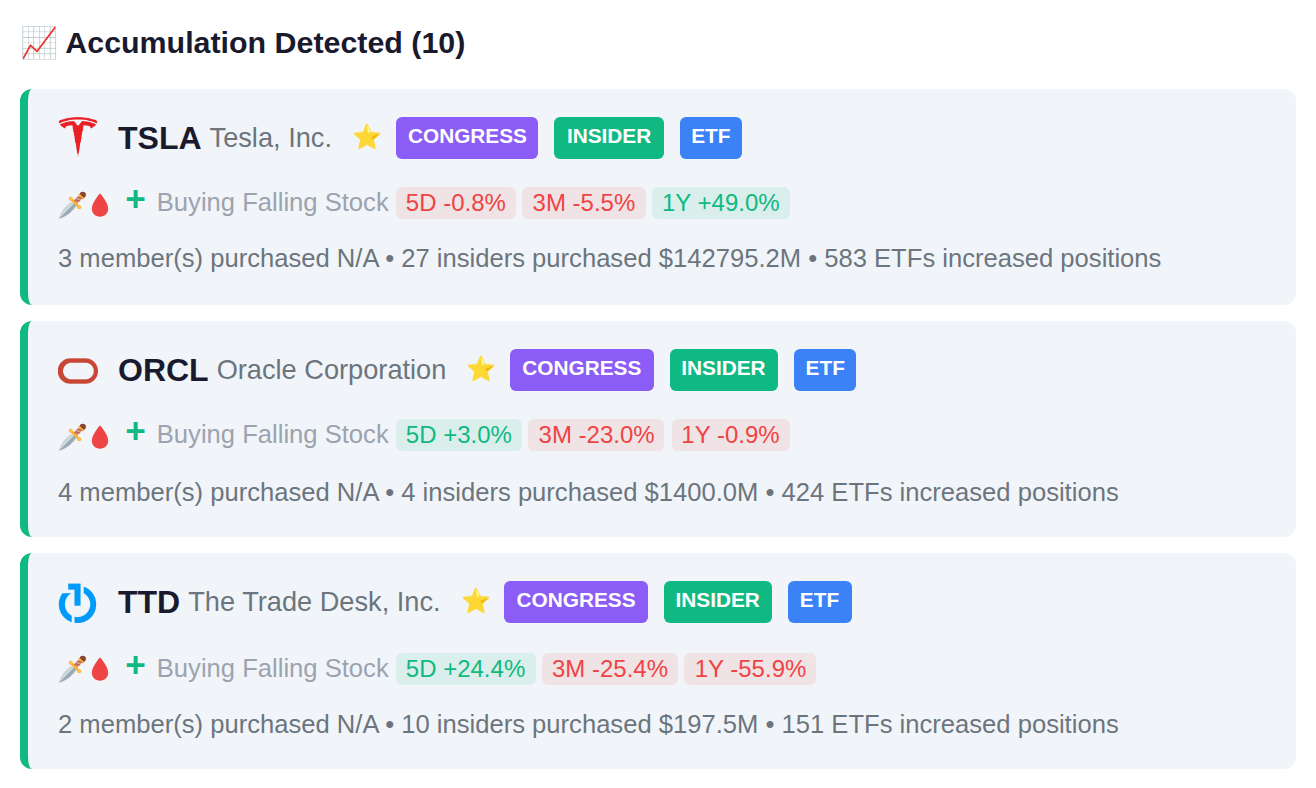Click The Trade Desk logo icon
Viewport: 1316px width, 788px height.
(x=77, y=603)
